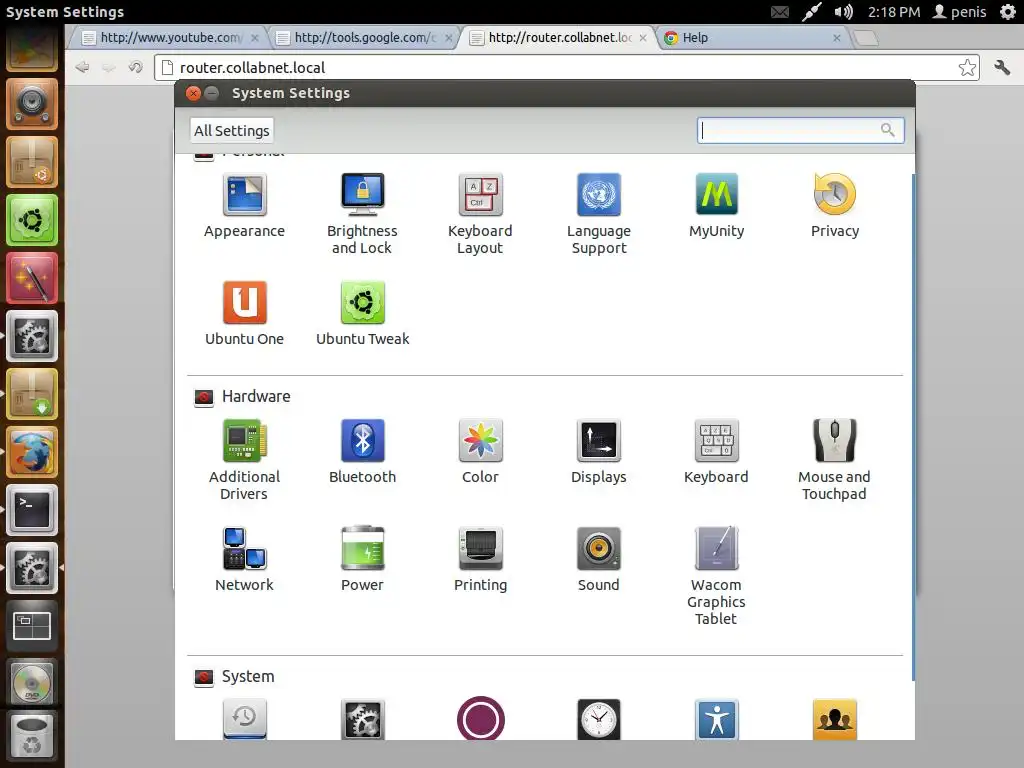The image size is (1024, 768).
Task: Open the workspace switcher in launcher
Action: click(32, 626)
